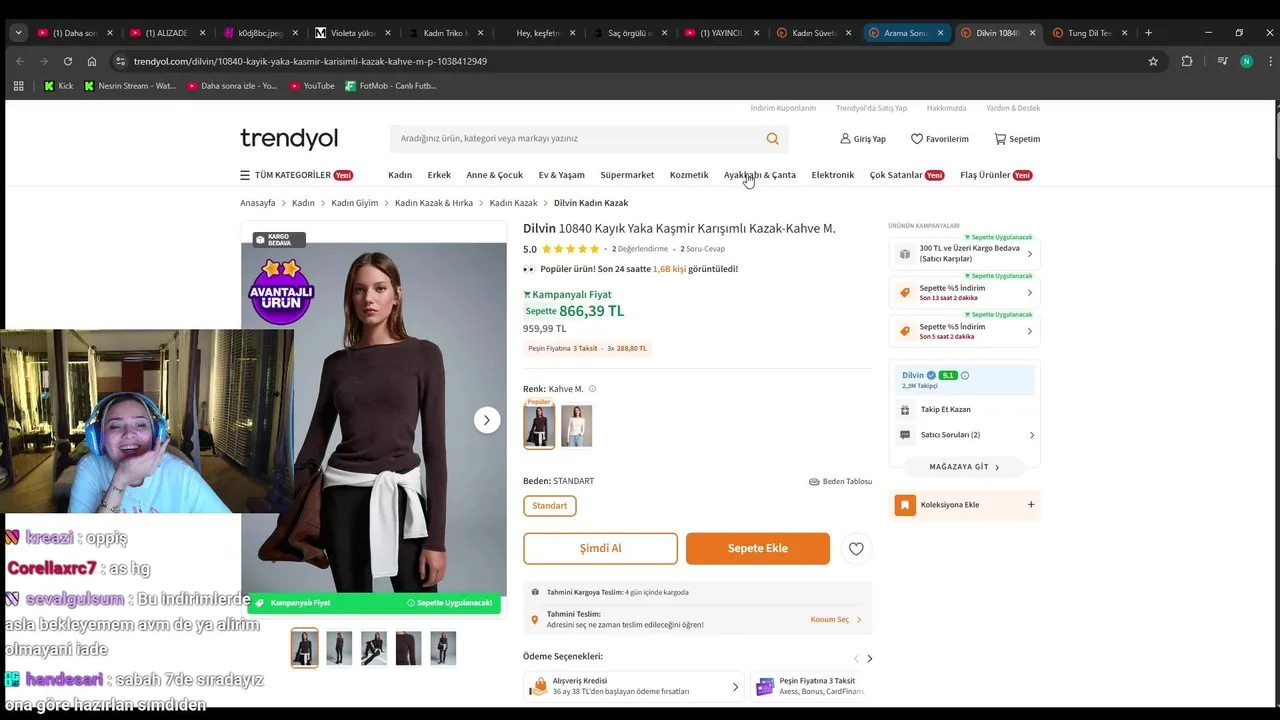Click plus icon on Koleksiyona Ekle
Image resolution: width=1280 pixels, height=720 pixels.
pyautogui.click(x=1031, y=505)
